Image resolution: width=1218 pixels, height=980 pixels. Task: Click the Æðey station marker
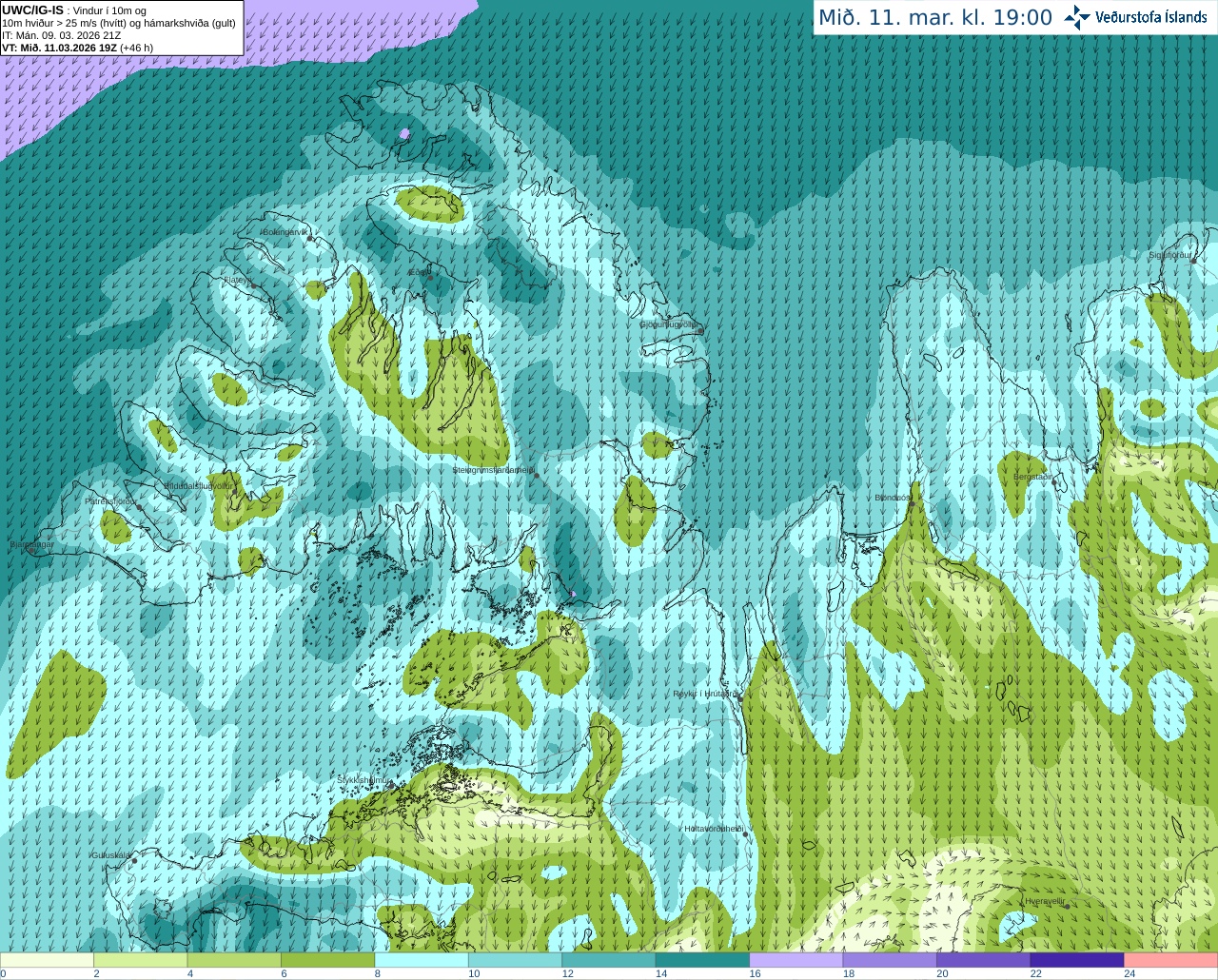[x=430, y=277]
